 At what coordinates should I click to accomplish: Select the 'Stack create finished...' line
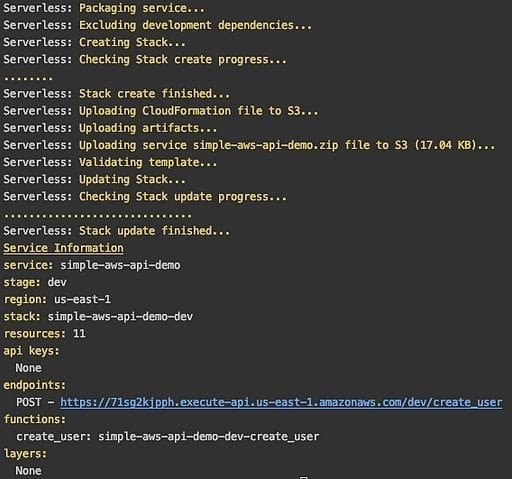pyautogui.click(x=117, y=94)
